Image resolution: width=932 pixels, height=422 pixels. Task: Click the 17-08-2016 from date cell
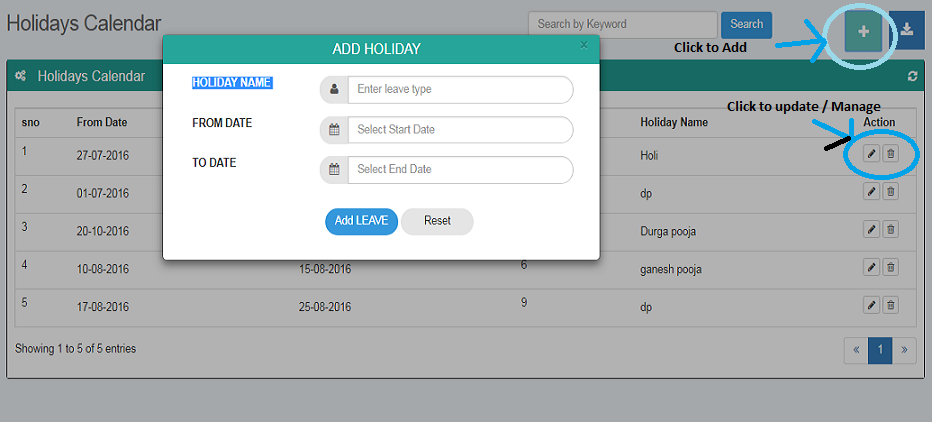(x=103, y=307)
